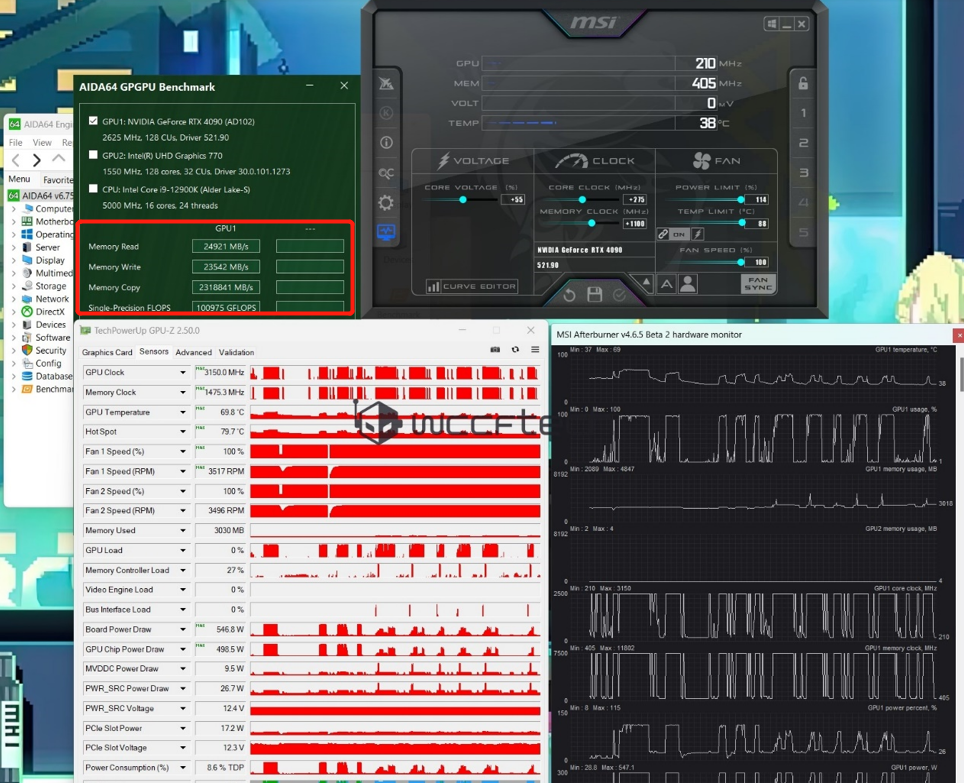964x783 pixels.
Task: Click the Power Limit 114 value field
Action: click(x=757, y=200)
